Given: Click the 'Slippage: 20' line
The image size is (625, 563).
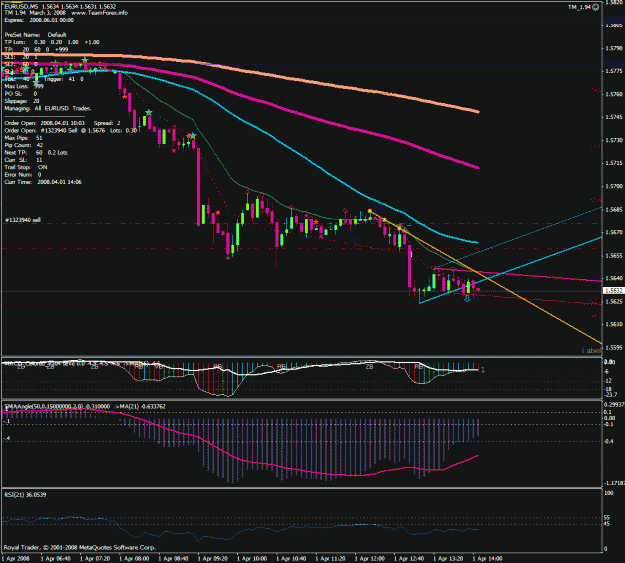Looking at the screenshot, I should coord(22,101).
